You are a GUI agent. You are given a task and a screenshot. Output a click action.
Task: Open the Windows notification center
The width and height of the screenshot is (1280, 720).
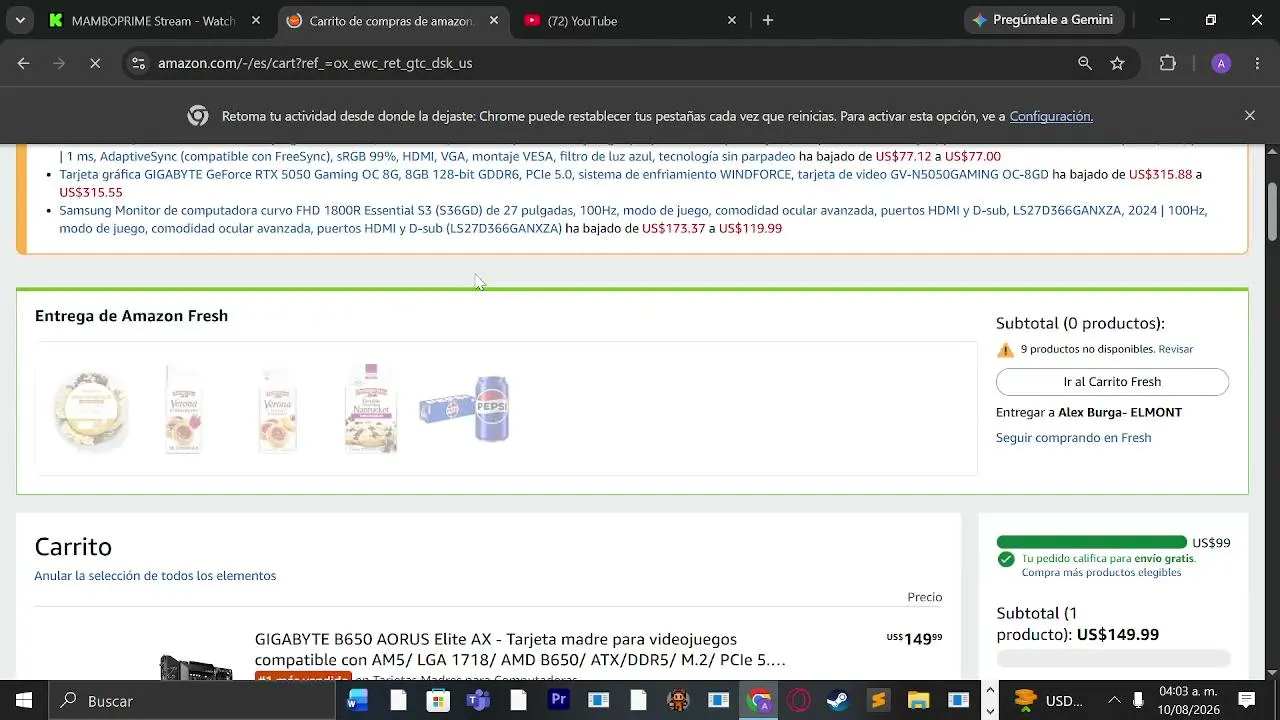pyautogui.click(x=1247, y=701)
